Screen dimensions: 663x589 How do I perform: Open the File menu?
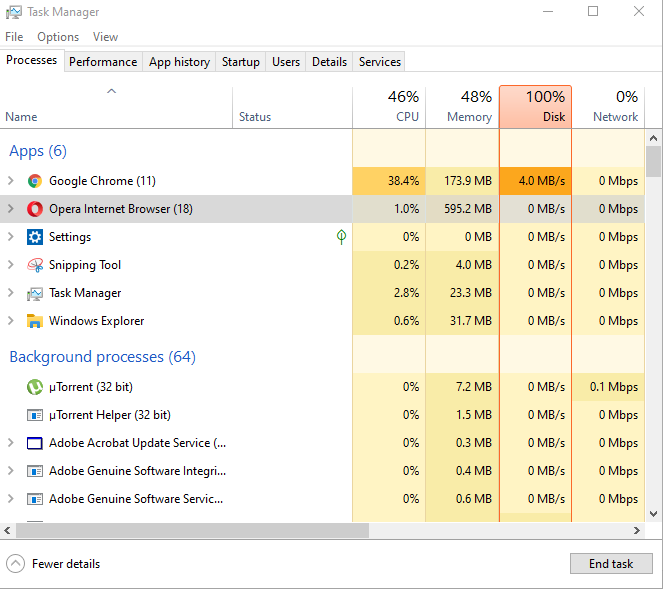click(14, 37)
